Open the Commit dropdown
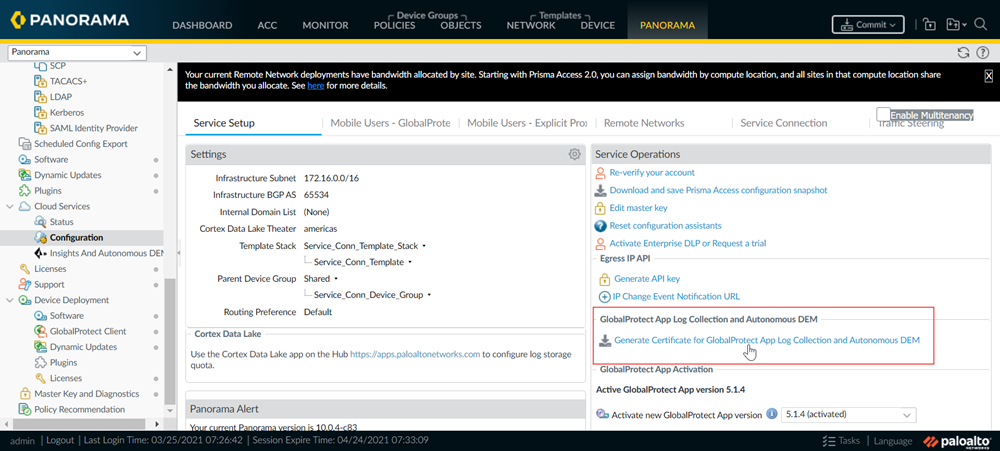The height and width of the screenshot is (451, 1000). [868, 24]
